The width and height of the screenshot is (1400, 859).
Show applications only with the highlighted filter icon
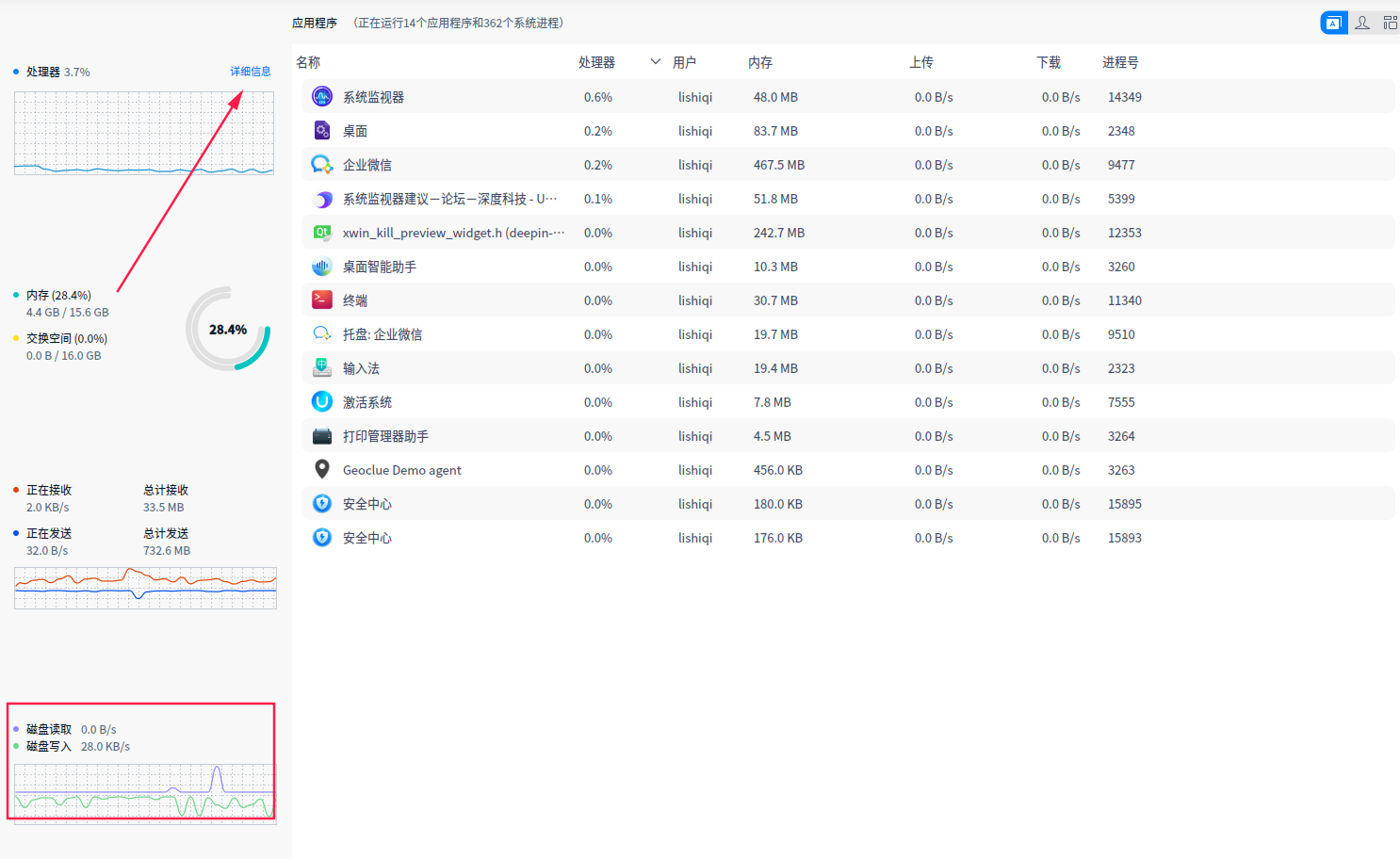tap(1334, 23)
